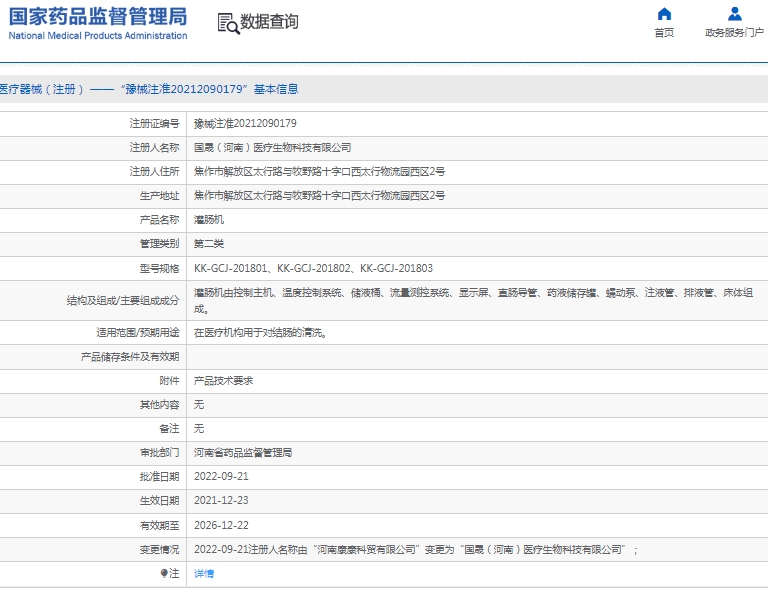The image size is (768, 592).
Task: Go to 首页 text link
Action: coord(664,32)
